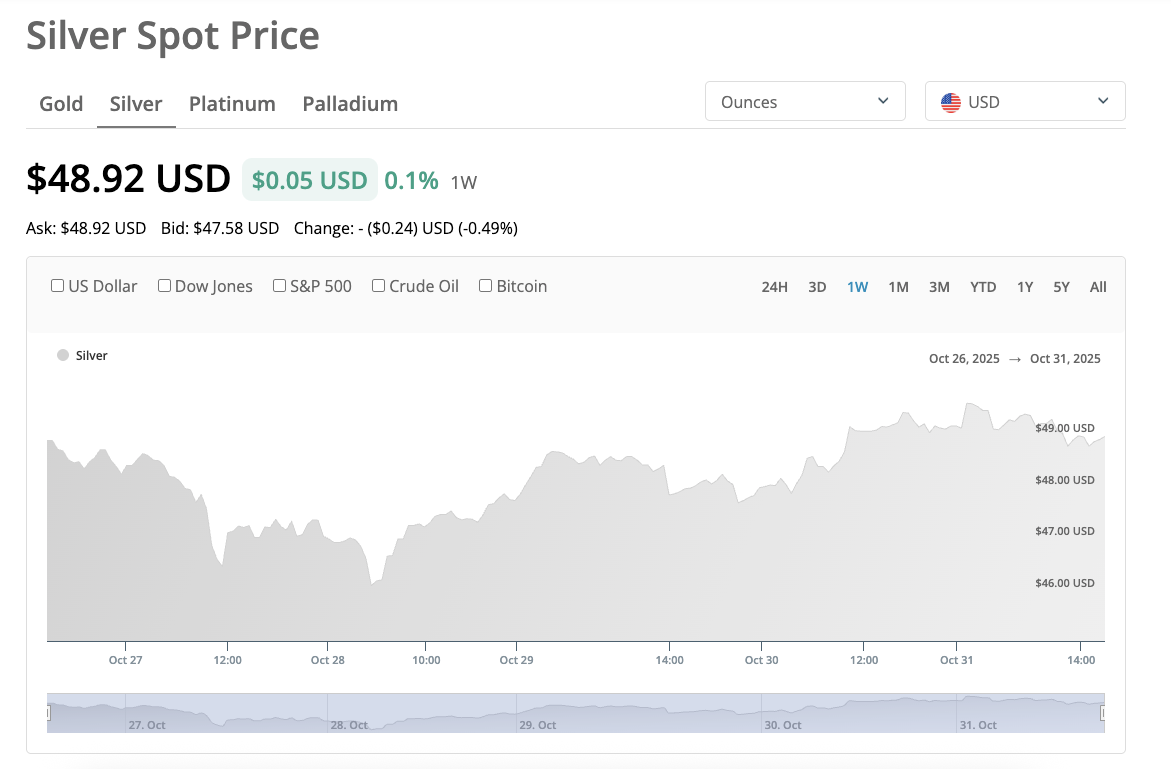View the 5Y price history
The width and height of the screenshot is (1171, 769).
(x=1061, y=287)
